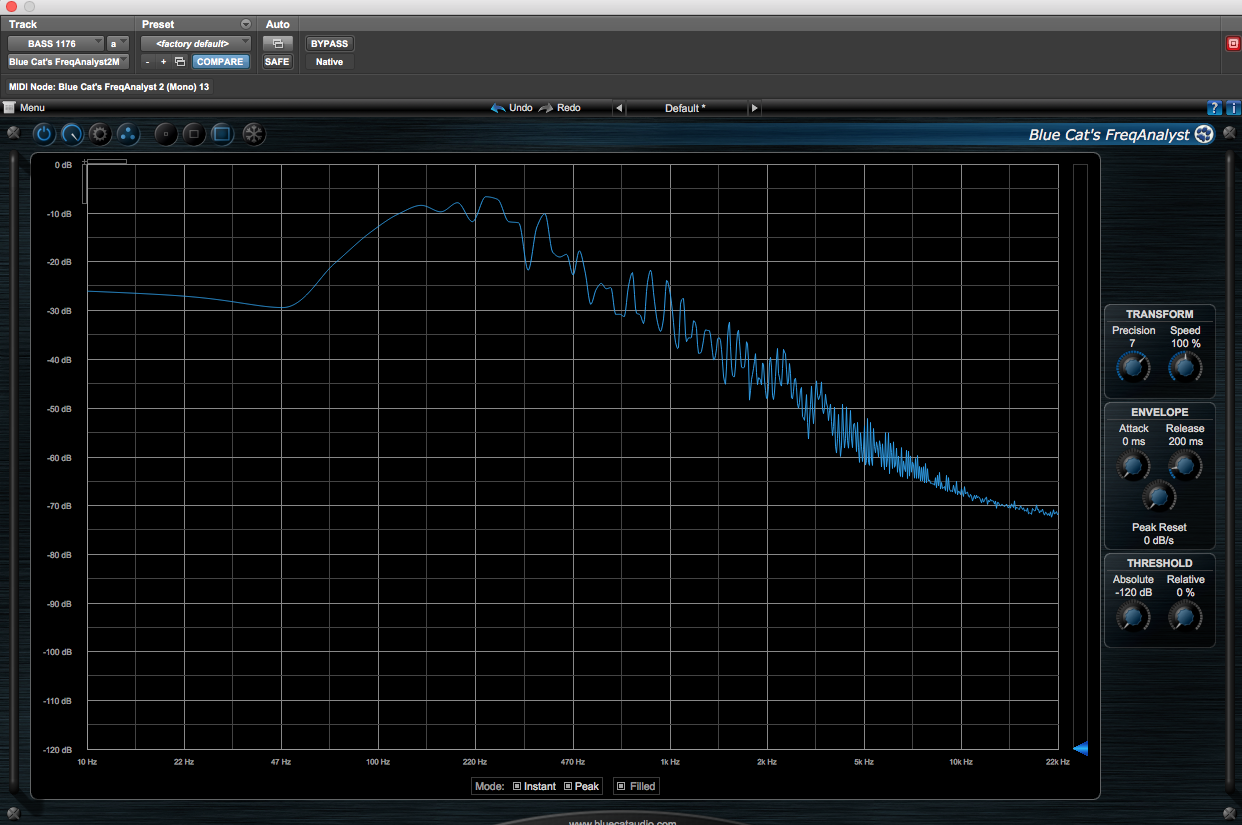Click the vertical level meter bar

(1080, 455)
